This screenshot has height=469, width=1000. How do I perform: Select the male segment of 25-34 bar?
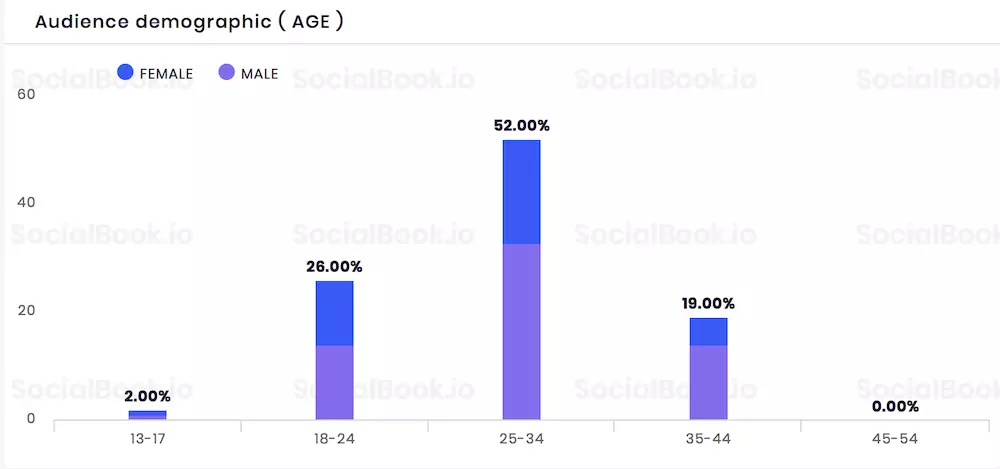tap(521, 332)
